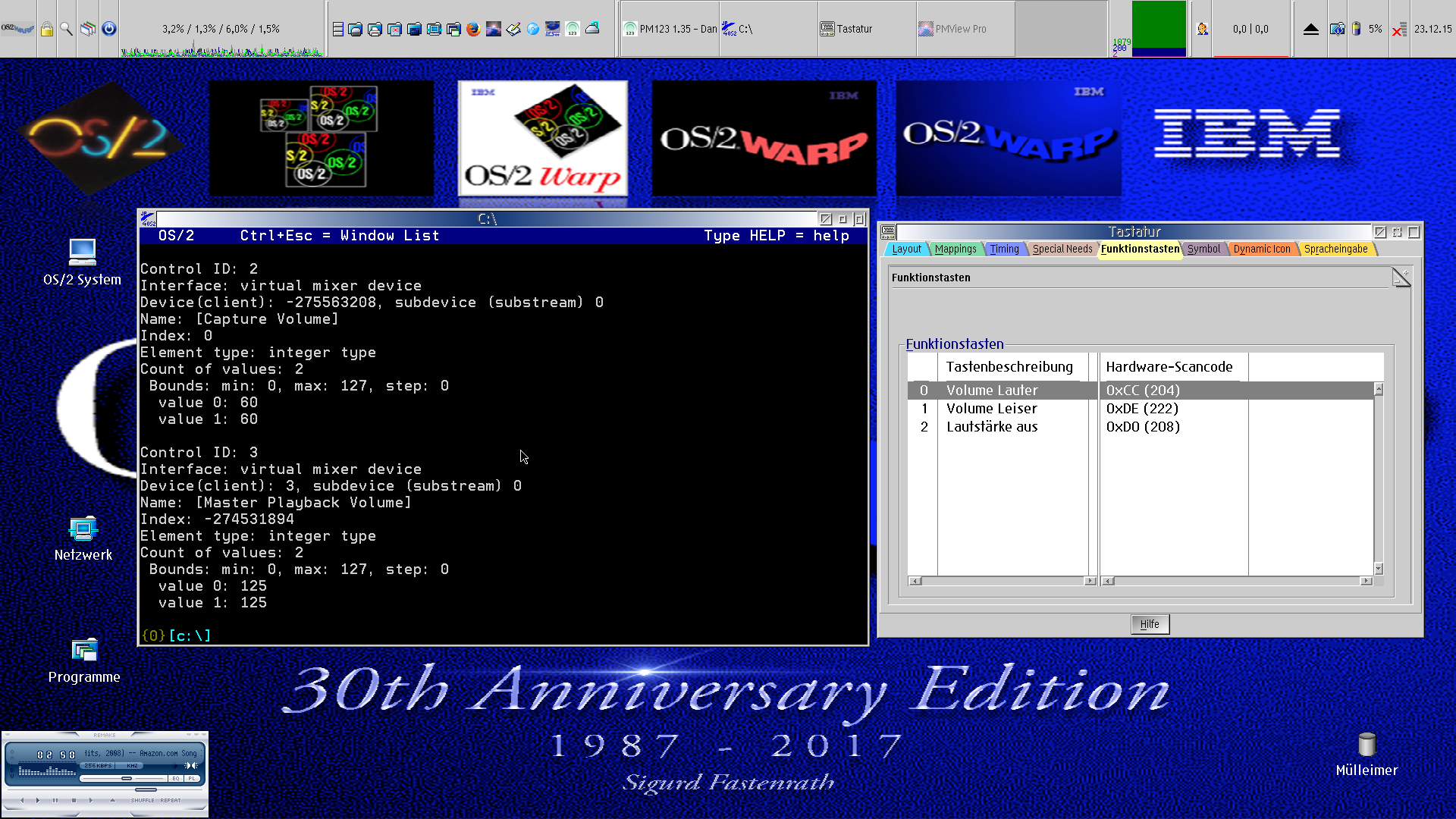Click scroll-down arrow in the function key list
The width and height of the screenshot is (1456, 819).
click(1378, 569)
